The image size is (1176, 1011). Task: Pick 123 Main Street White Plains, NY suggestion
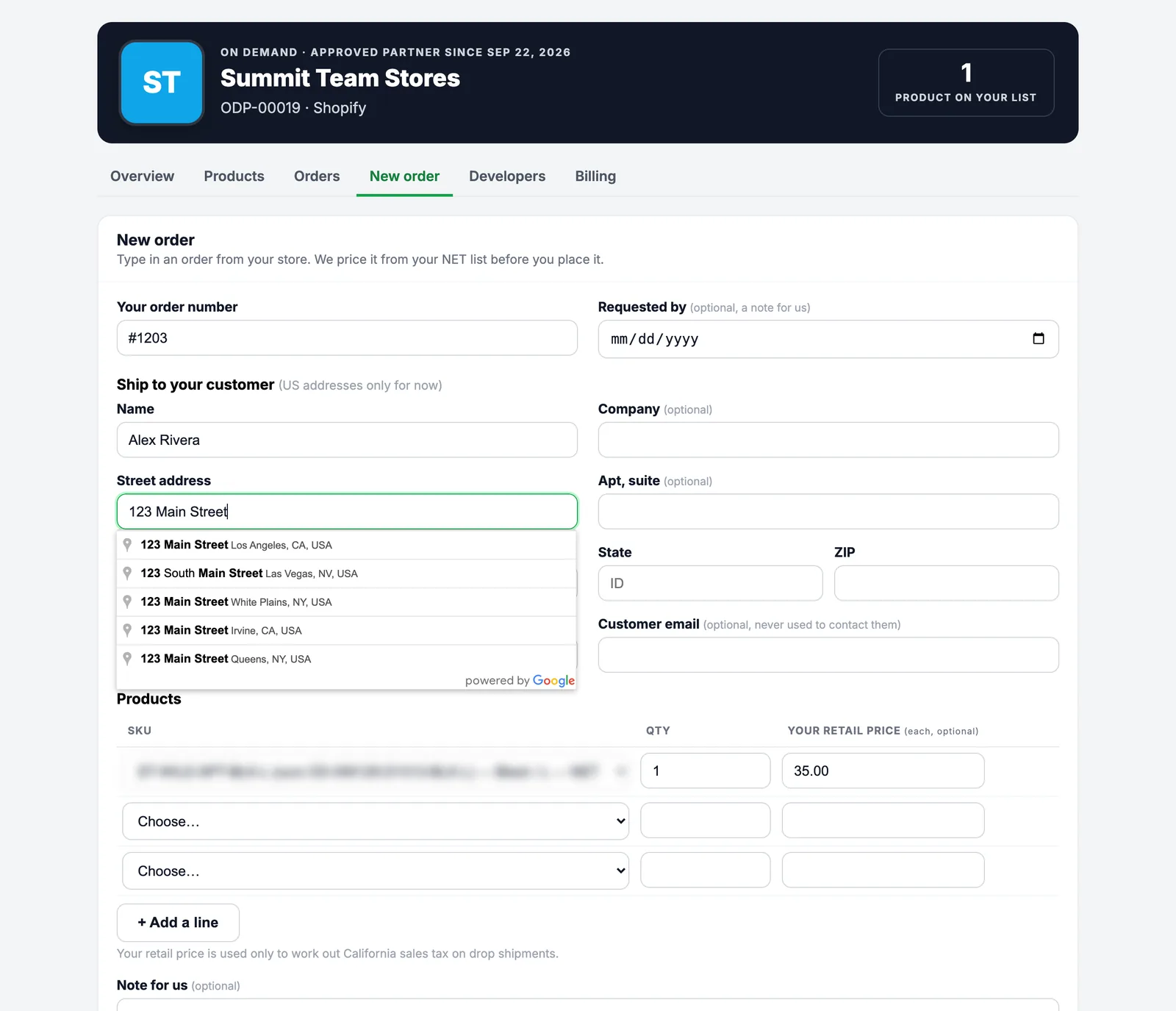pos(346,601)
